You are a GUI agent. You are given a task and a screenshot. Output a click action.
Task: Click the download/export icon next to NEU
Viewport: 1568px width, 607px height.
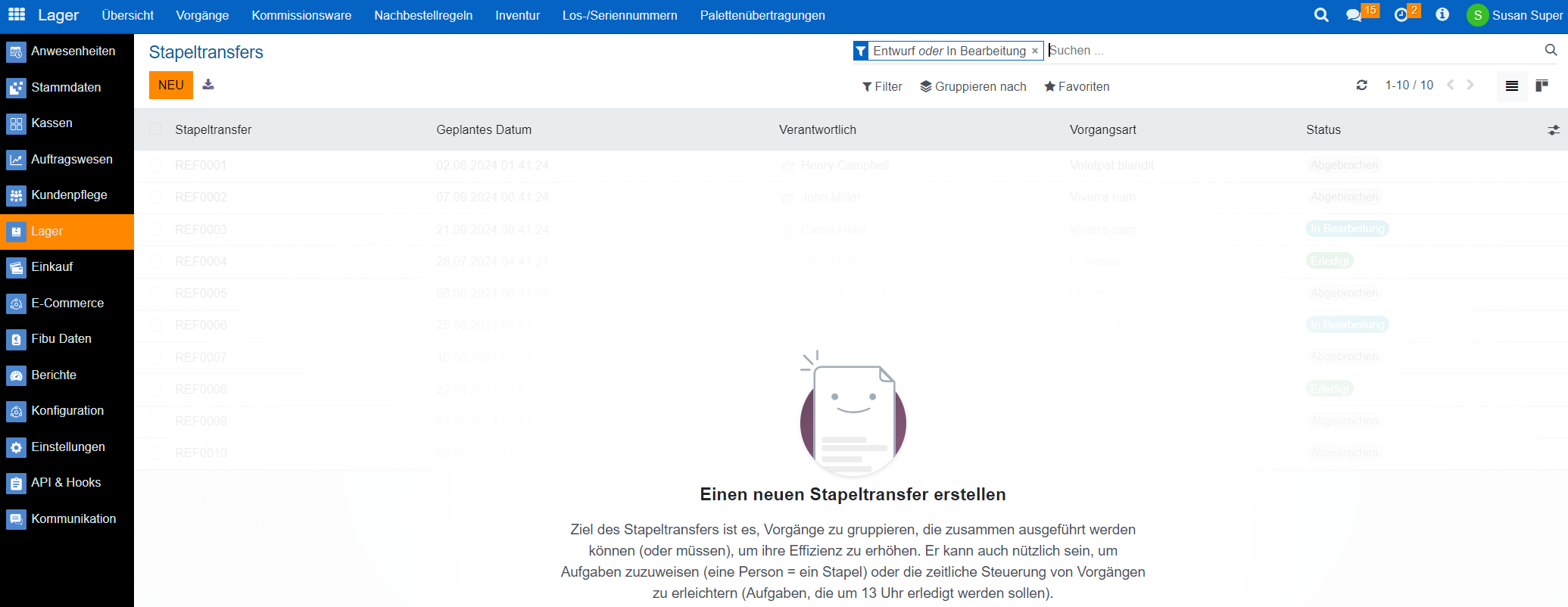click(x=208, y=85)
